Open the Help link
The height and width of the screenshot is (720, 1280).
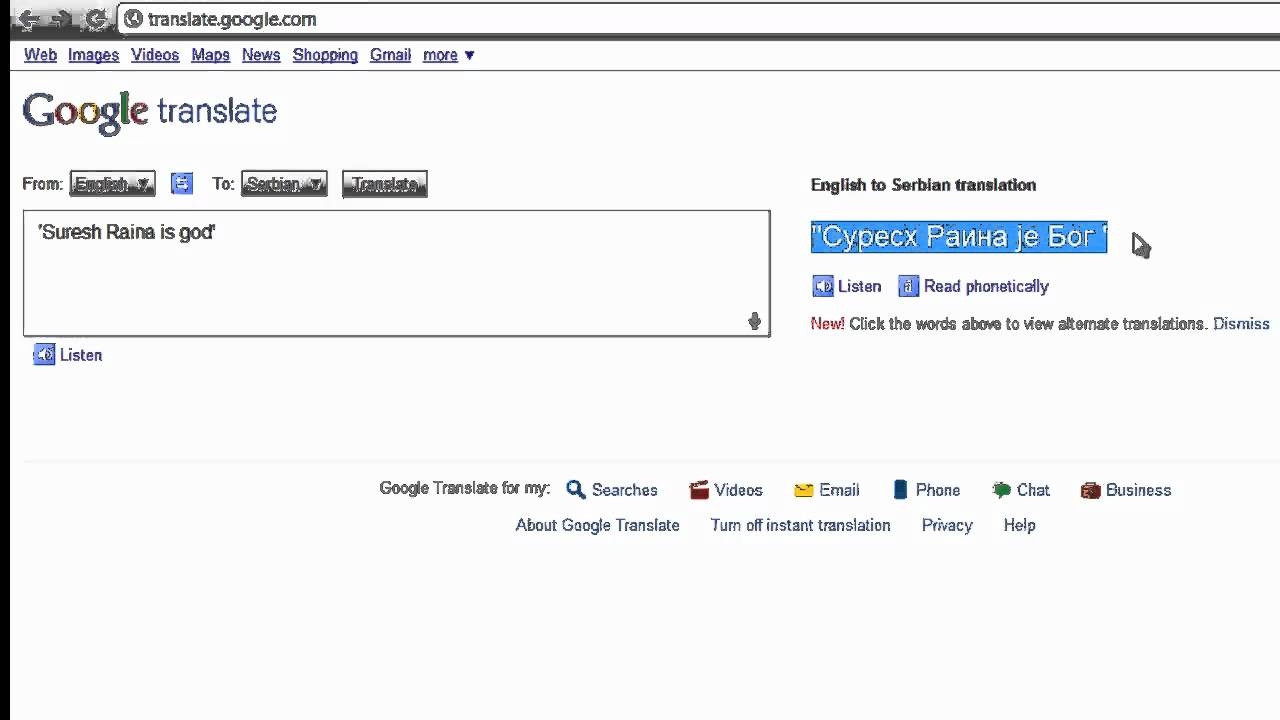point(1019,525)
